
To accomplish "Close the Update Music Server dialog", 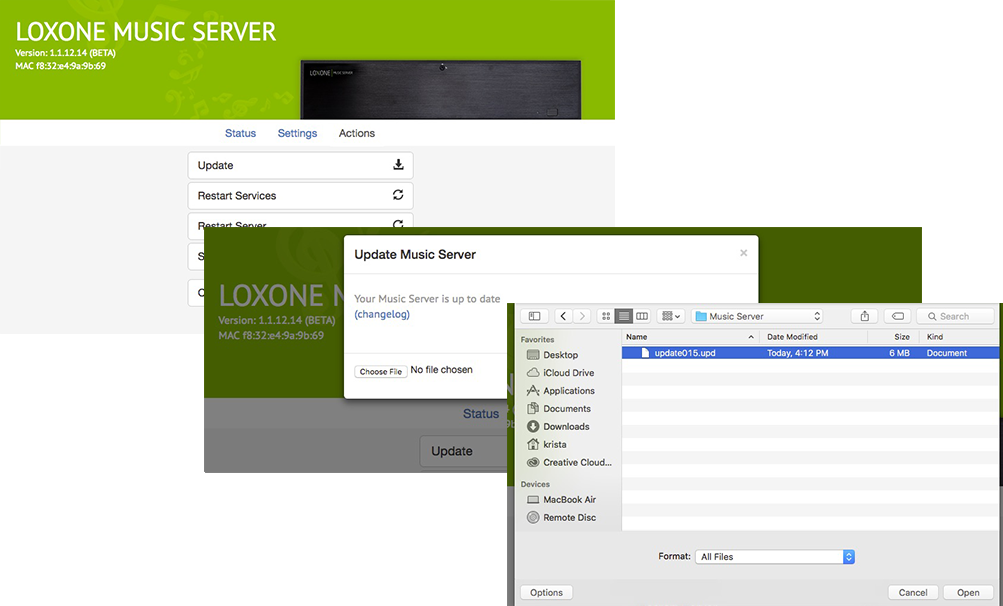I will point(743,253).
